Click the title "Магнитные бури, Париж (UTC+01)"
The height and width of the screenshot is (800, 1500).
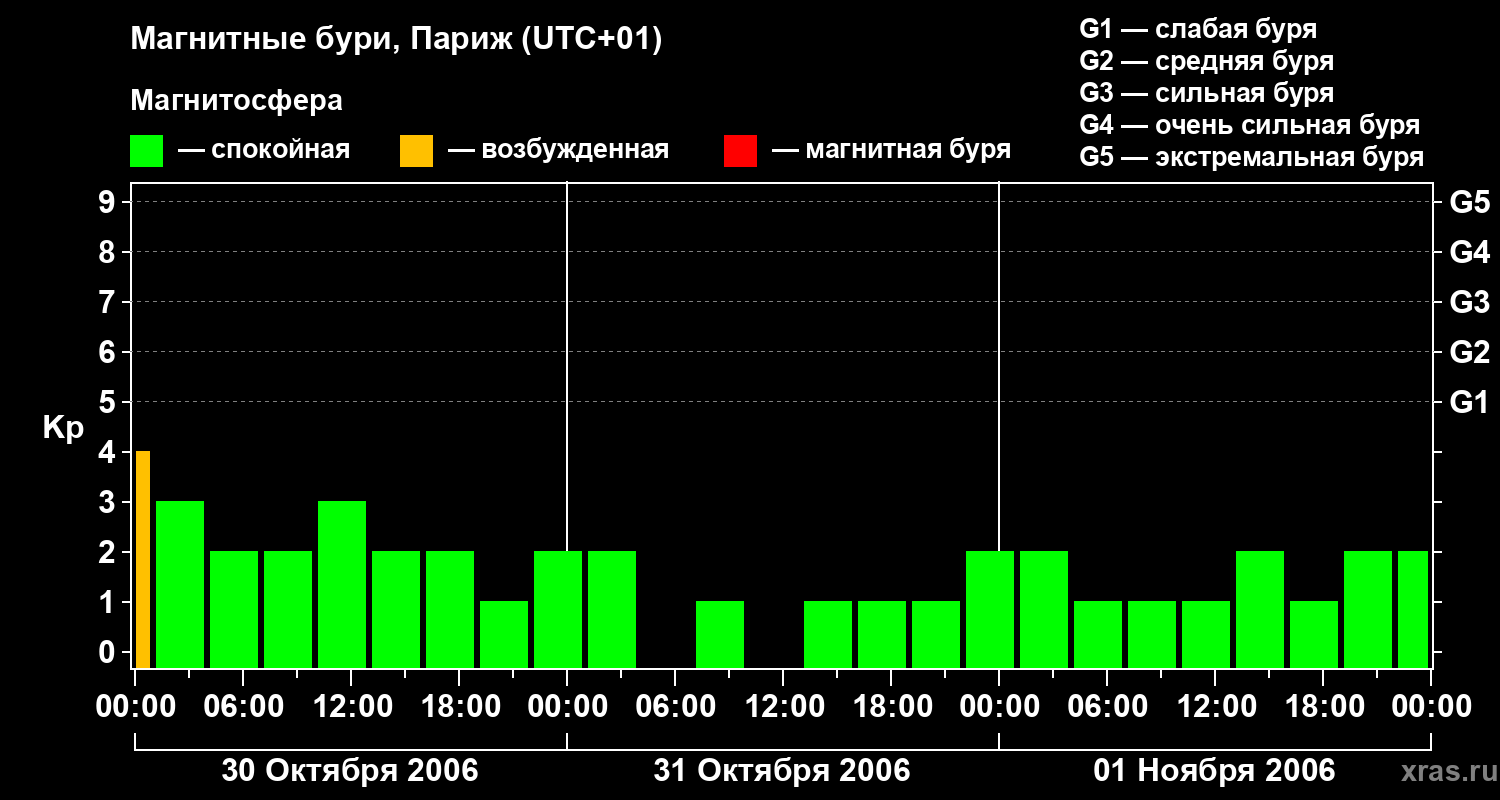[x=396, y=40]
